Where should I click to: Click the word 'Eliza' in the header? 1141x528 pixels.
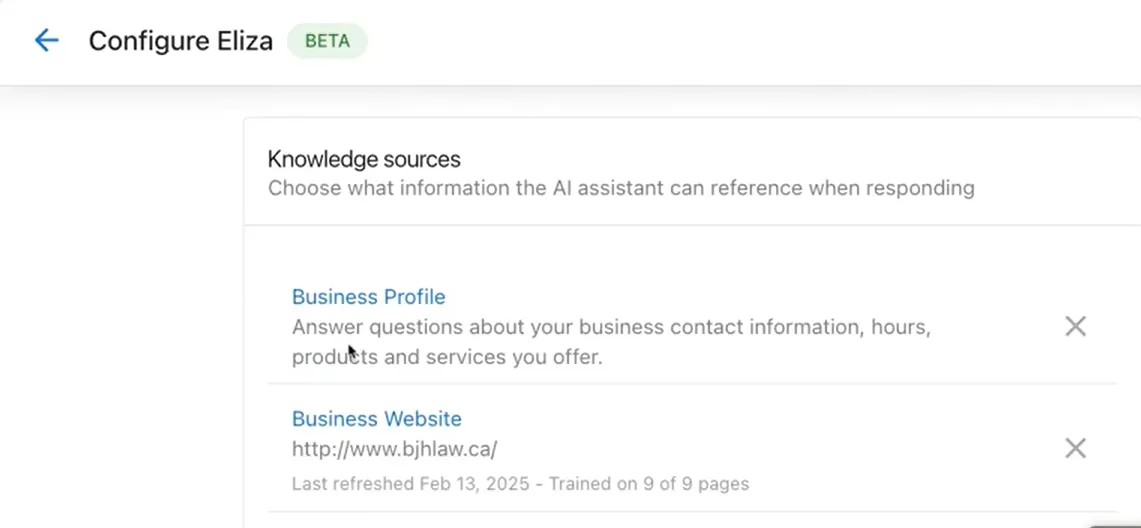241,41
